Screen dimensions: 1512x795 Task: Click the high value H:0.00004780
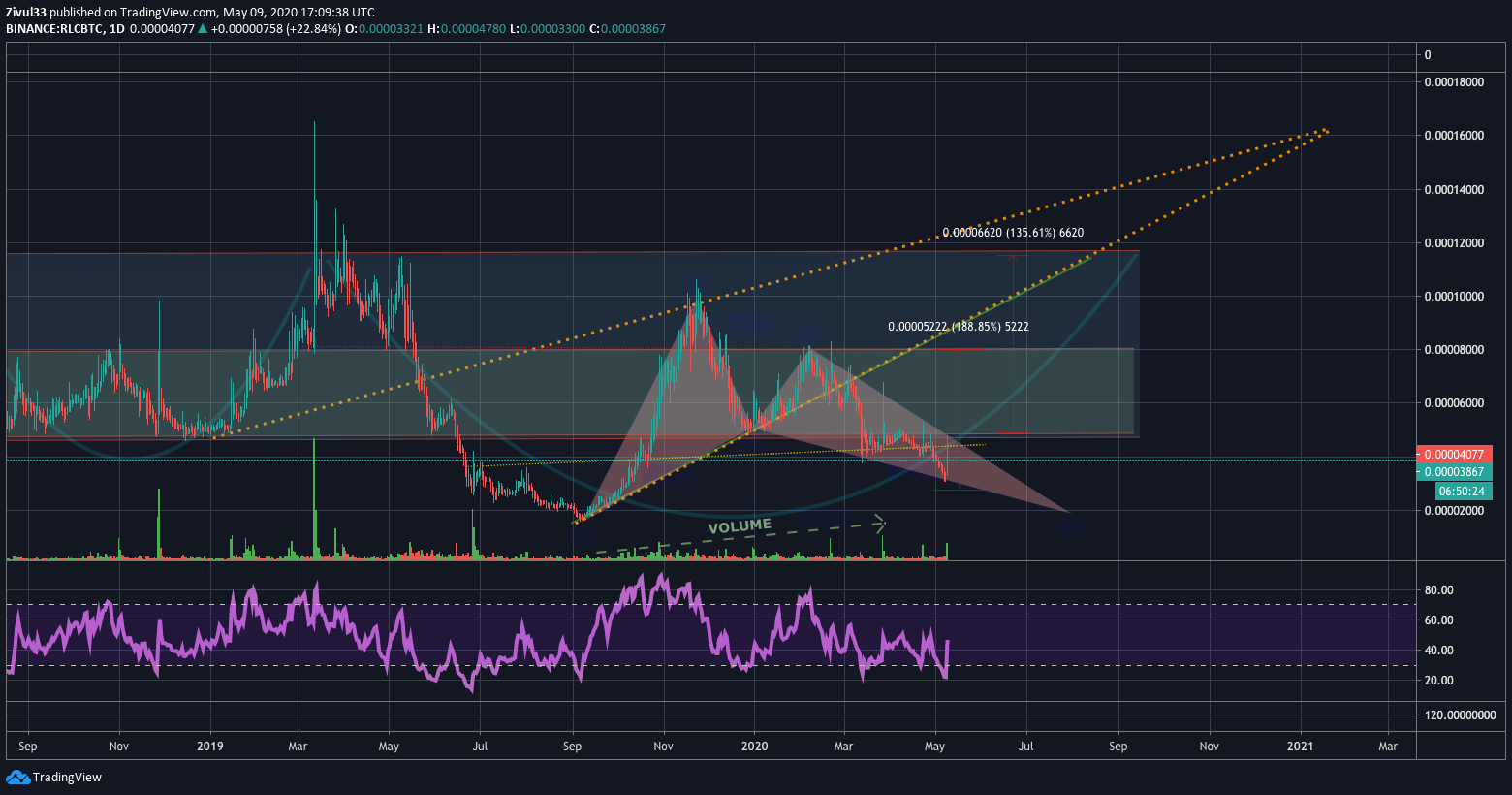[466, 29]
